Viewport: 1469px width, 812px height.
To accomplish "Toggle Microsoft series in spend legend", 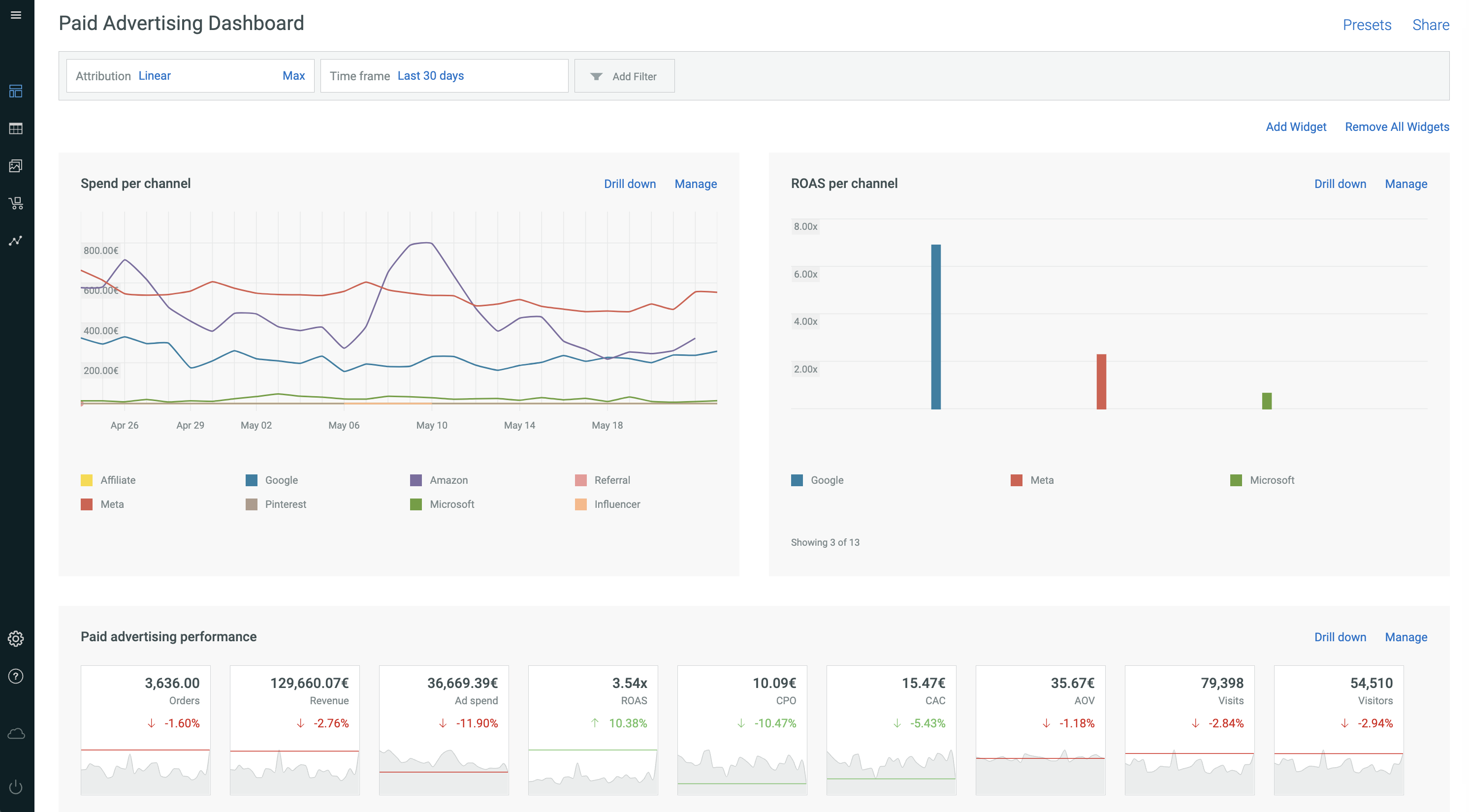I will [443, 504].
